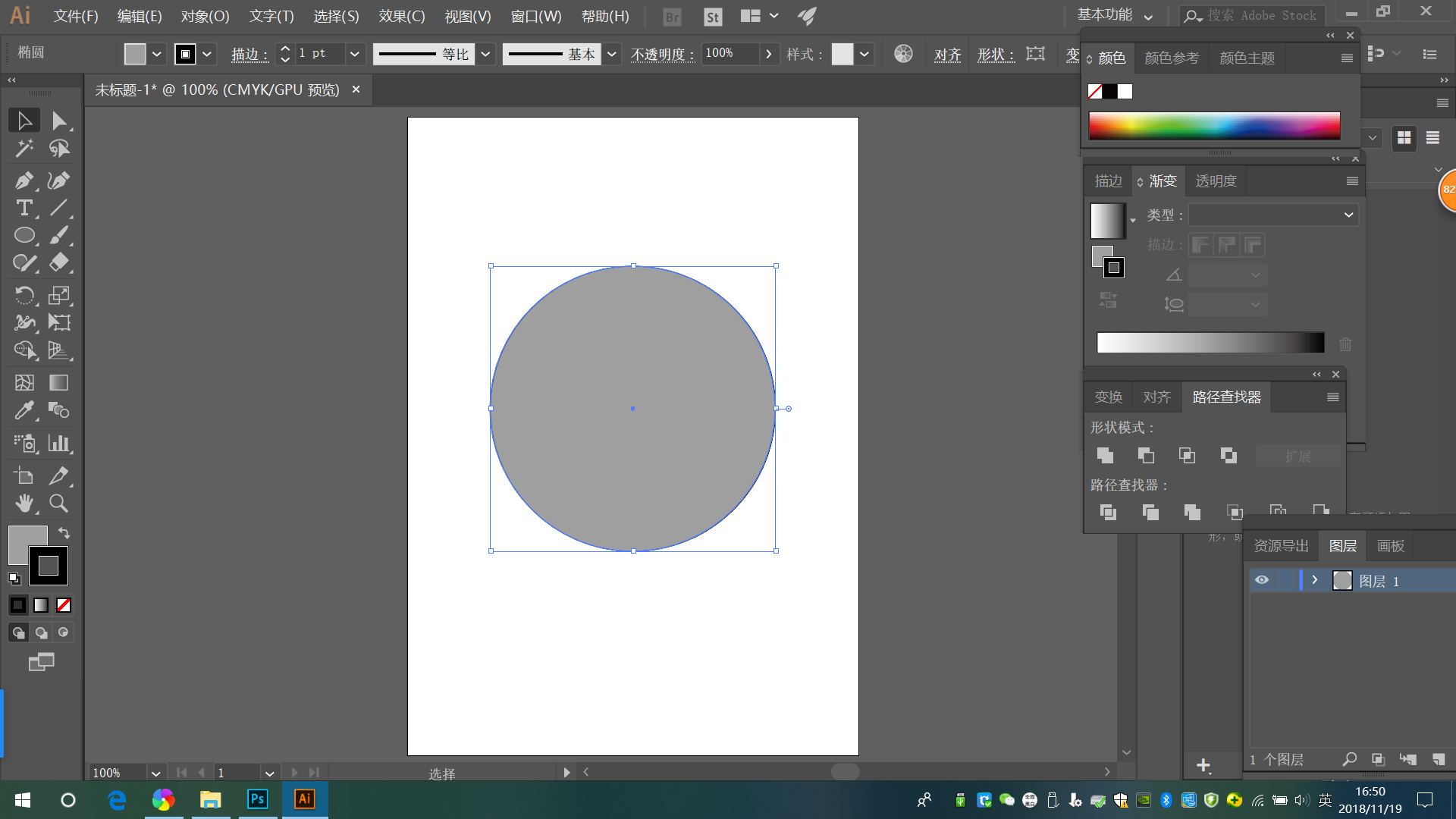The height and width of the screenshot is (819, 1456).
Task: Click the Illustrator taskbar icon
Action: (305, 799)
